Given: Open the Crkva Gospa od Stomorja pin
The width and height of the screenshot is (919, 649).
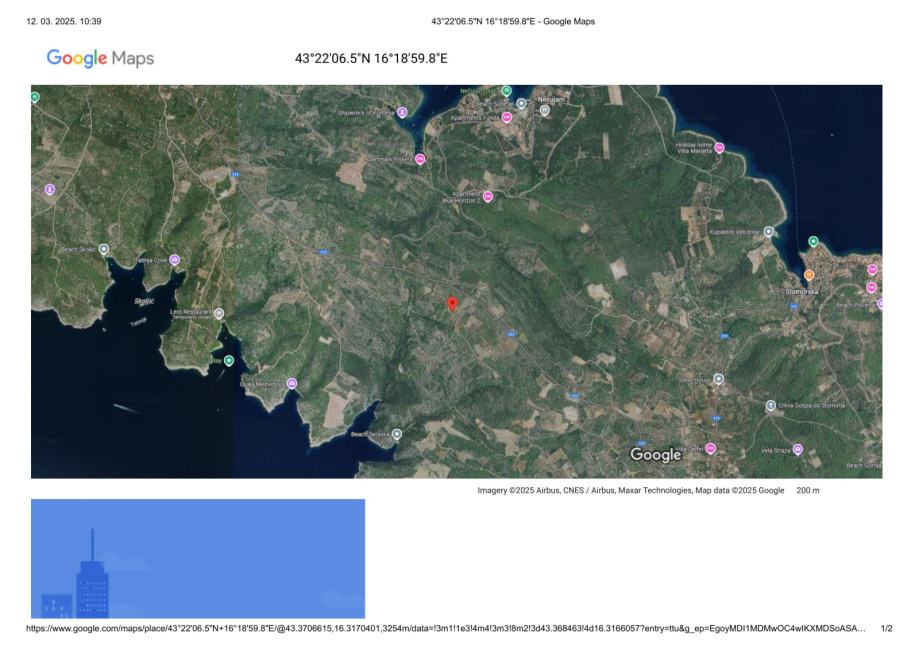Looking at the screenshot, I should click(x=771, y=405).
